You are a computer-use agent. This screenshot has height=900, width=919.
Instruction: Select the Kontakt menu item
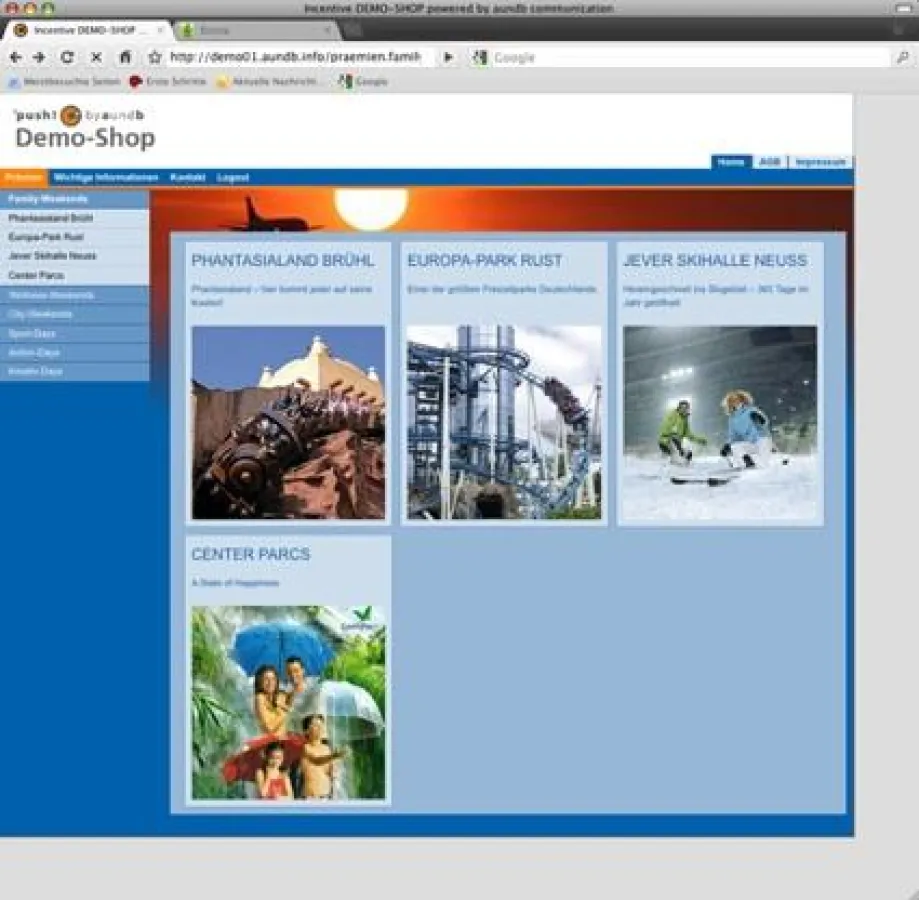pos(188,178)
